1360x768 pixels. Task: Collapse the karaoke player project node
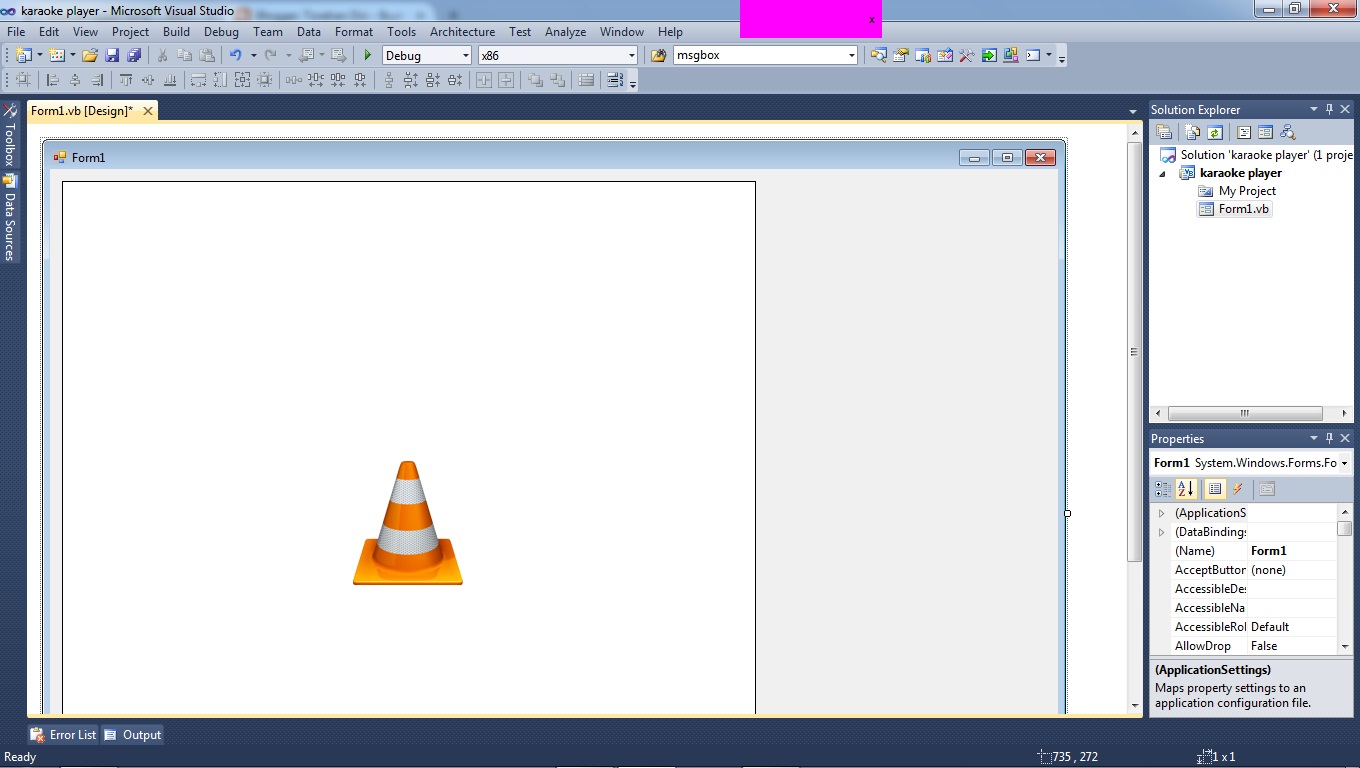pyautogui.click(x=1163, y=173)
